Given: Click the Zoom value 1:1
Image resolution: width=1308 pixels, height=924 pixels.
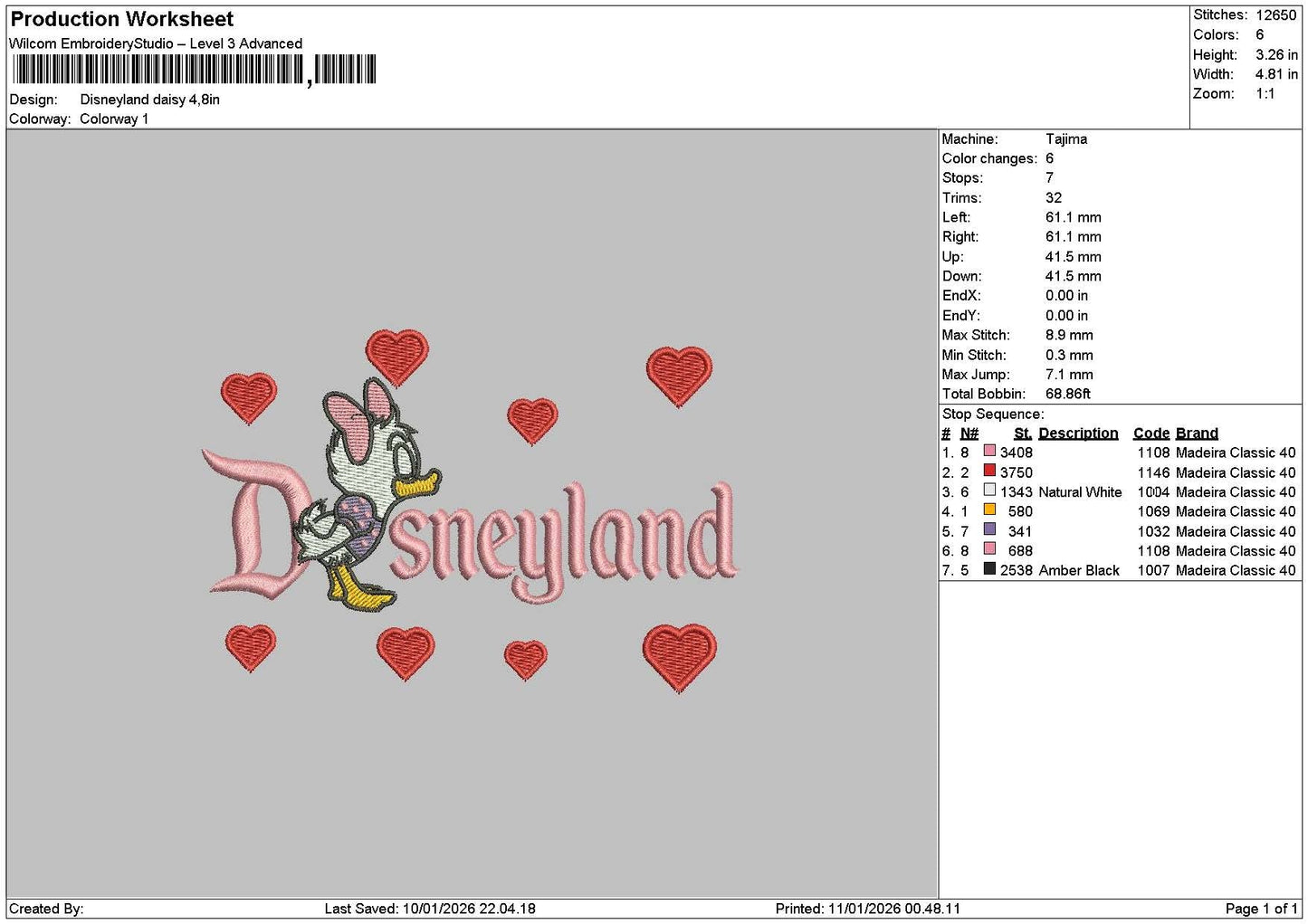Looking at the screenshot, I should tap(1265, 94).
